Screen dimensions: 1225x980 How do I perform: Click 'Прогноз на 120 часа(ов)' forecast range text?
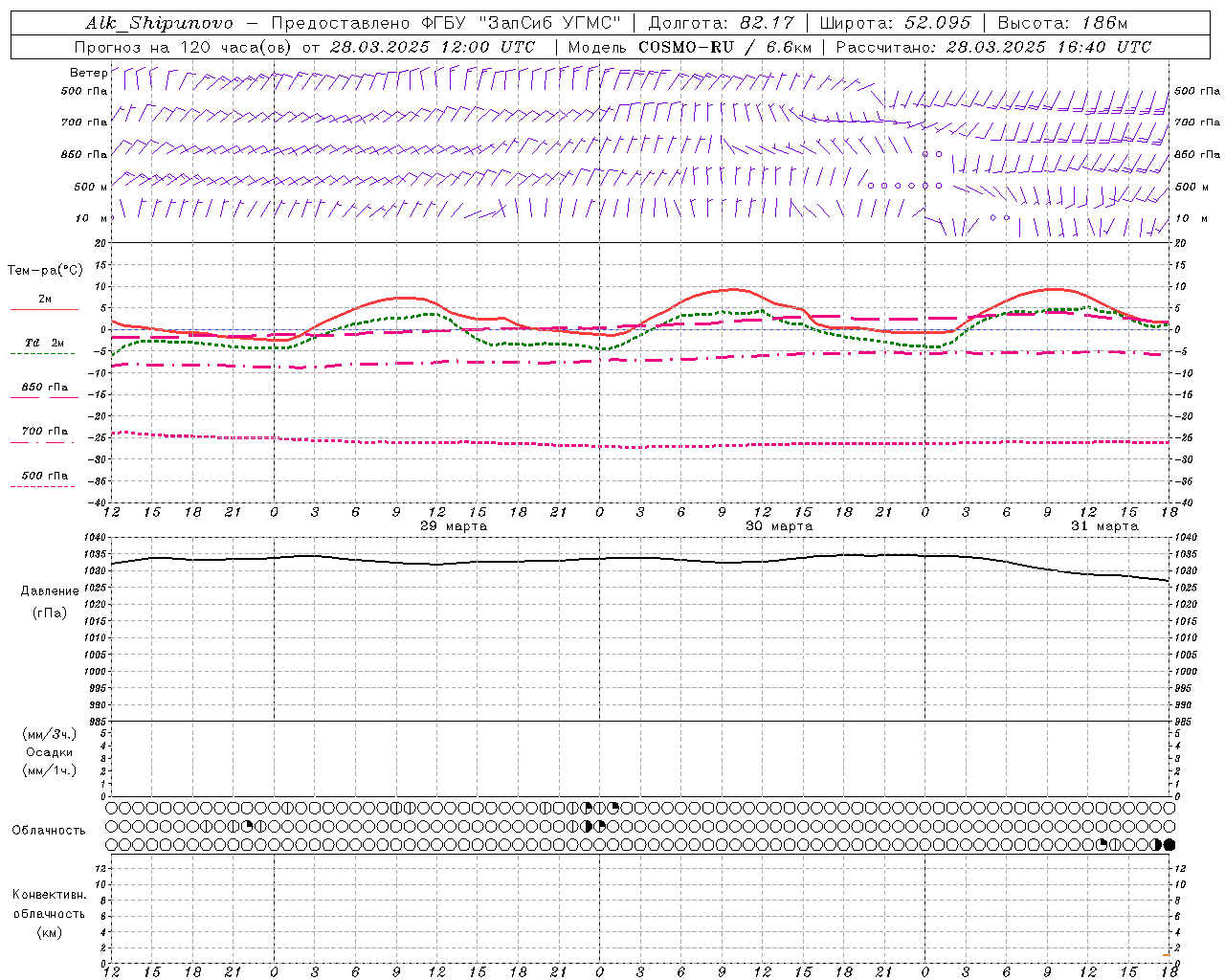click(185, 47)
